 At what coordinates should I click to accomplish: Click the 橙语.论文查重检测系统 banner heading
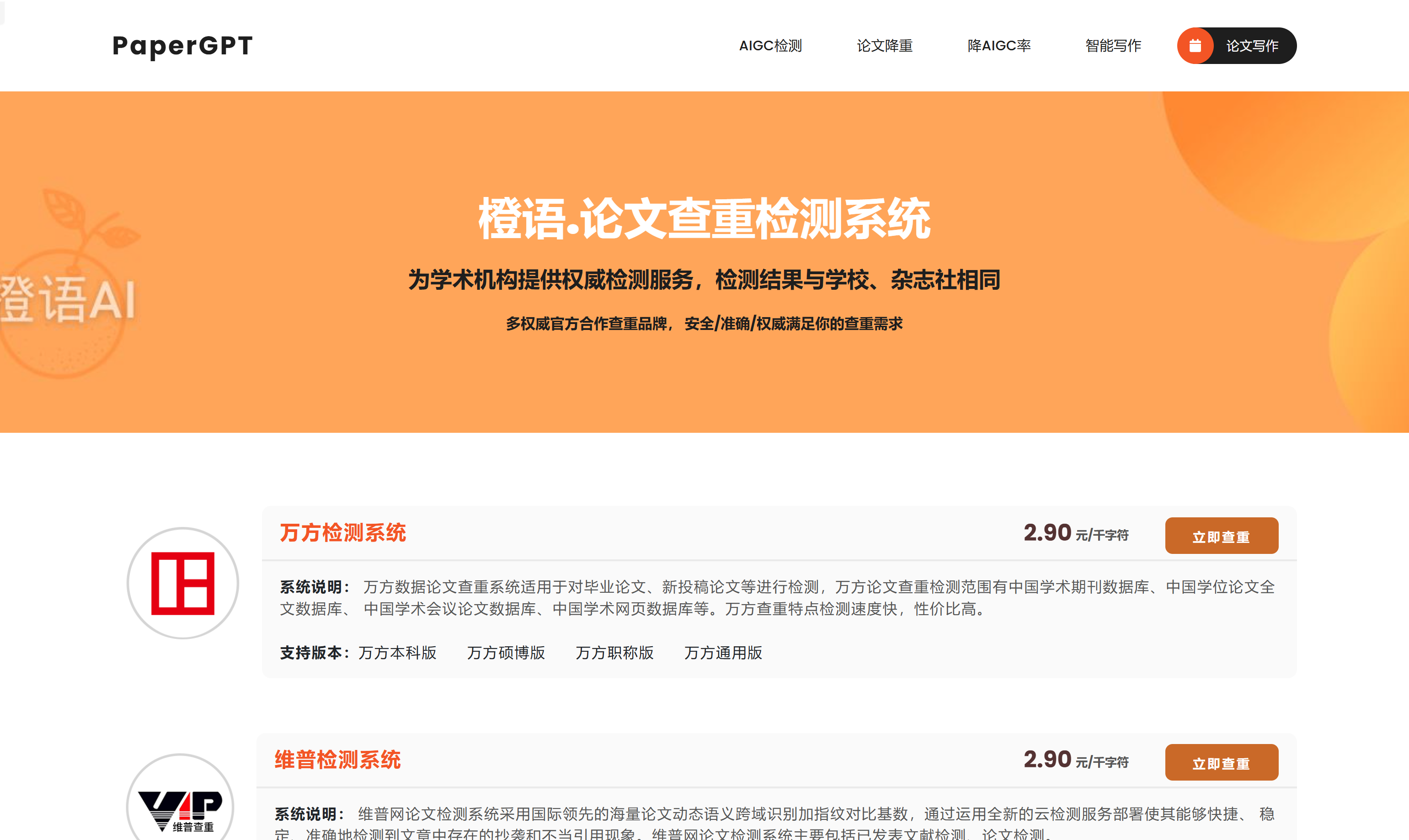click(704, 218)
